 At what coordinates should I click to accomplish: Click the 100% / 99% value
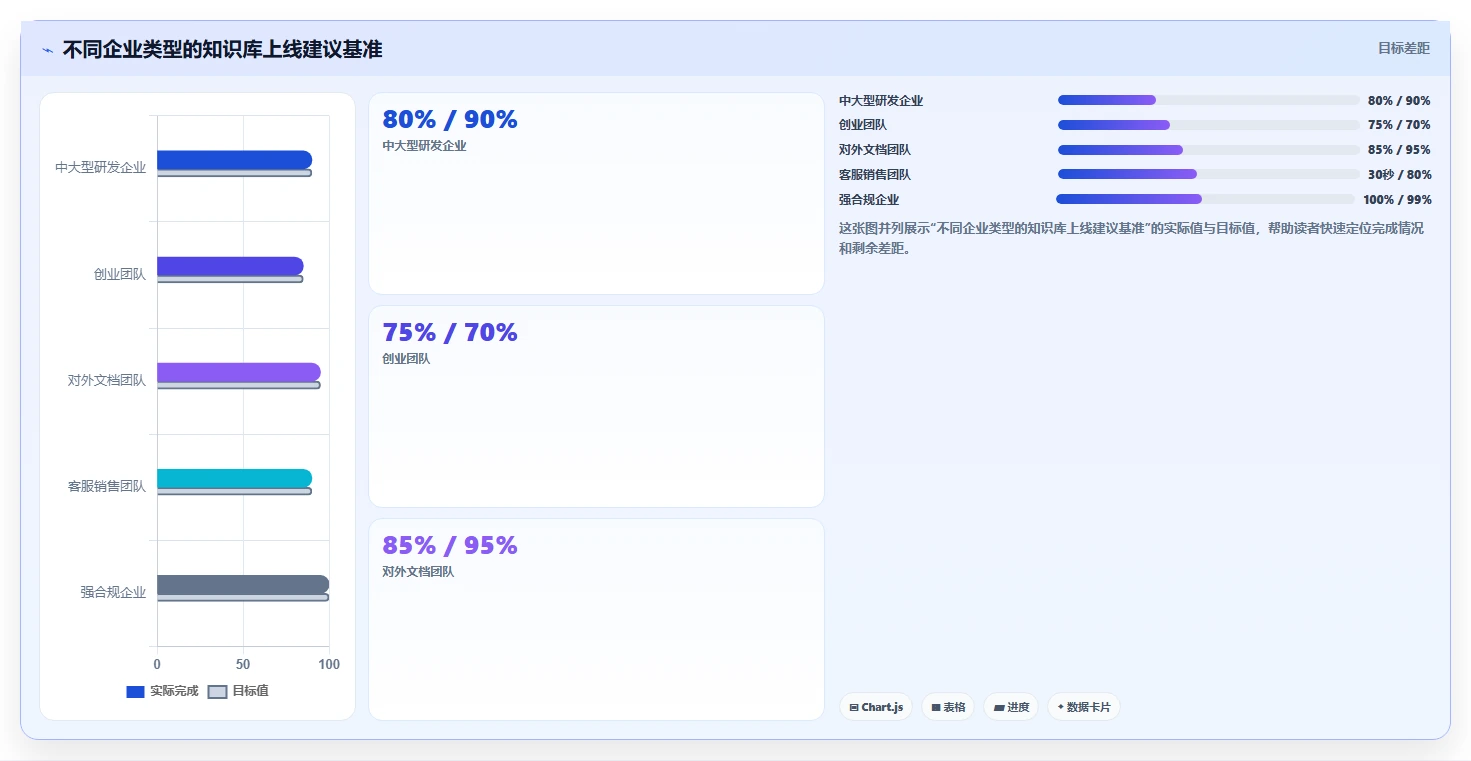(1397, 199)
